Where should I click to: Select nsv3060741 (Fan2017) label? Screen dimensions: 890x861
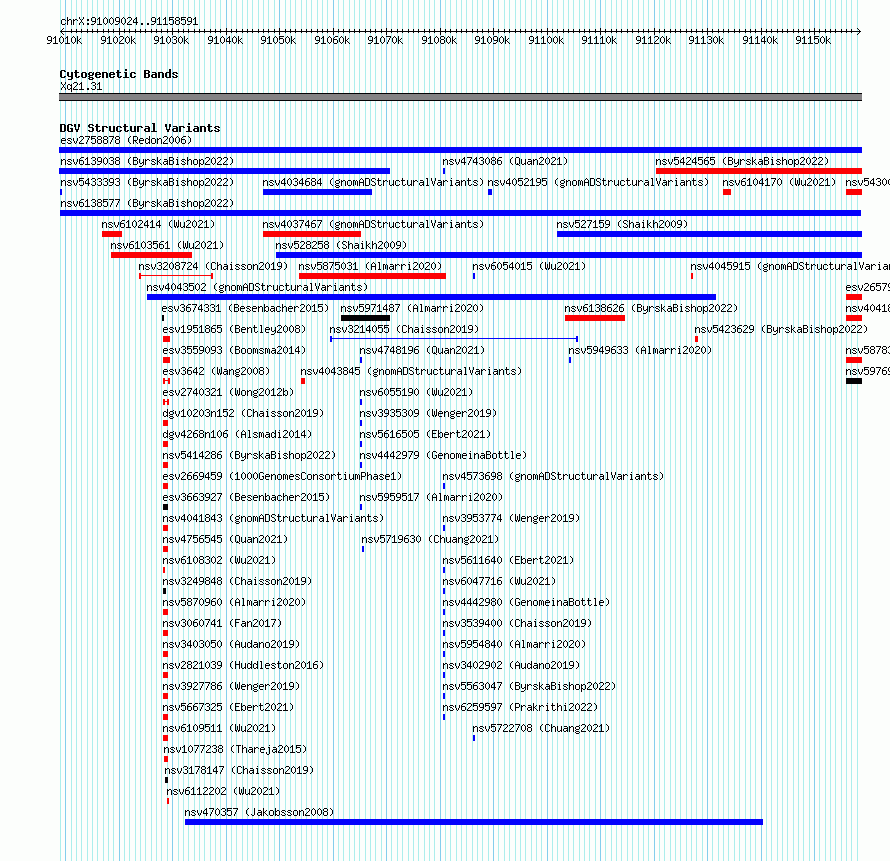point(222,623)
